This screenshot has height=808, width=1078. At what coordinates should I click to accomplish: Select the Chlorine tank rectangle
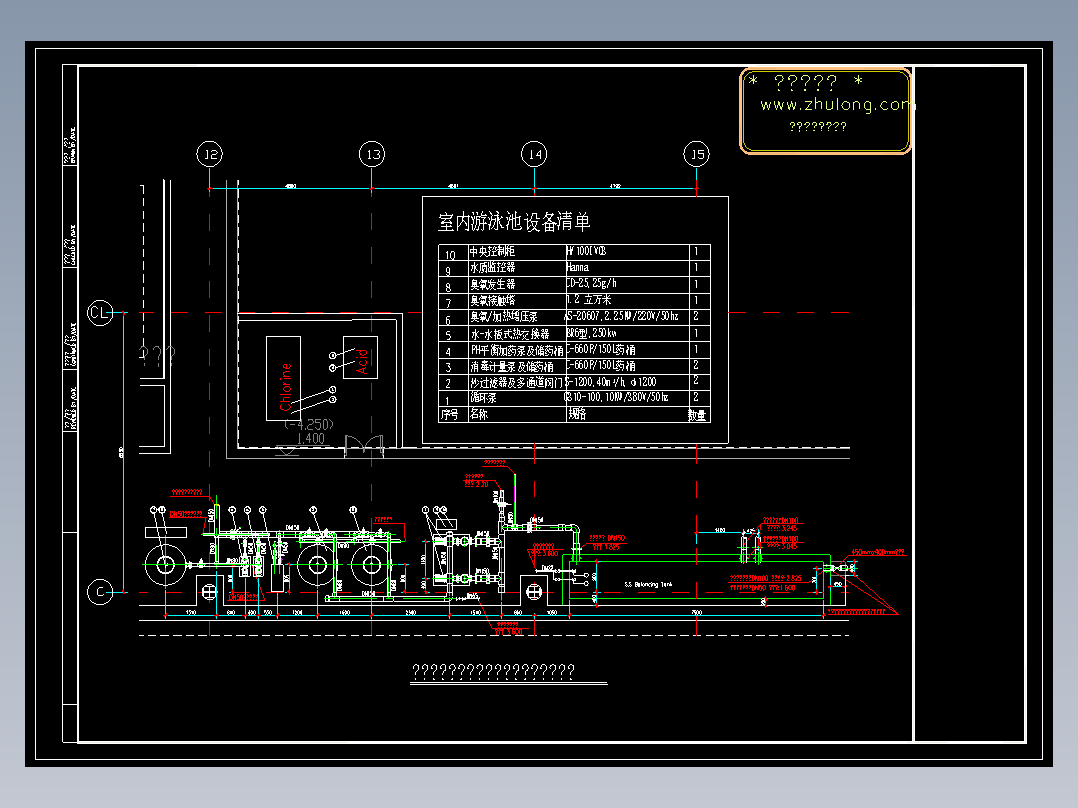click(x=283, y=378)
